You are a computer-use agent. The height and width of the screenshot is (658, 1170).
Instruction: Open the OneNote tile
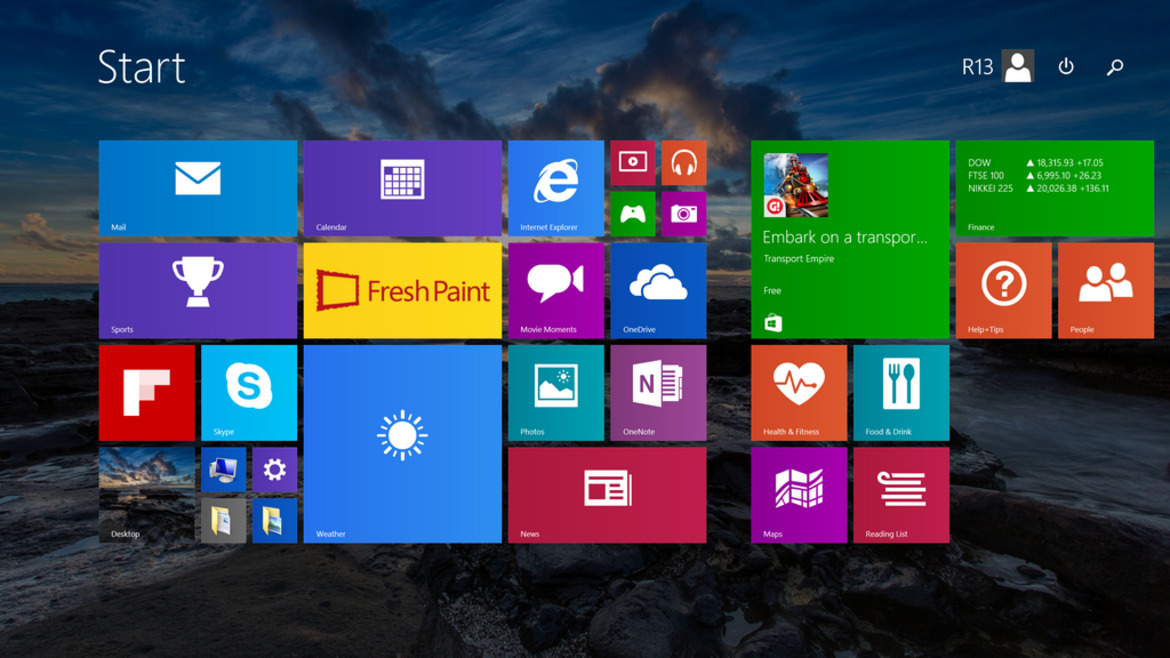659,392
